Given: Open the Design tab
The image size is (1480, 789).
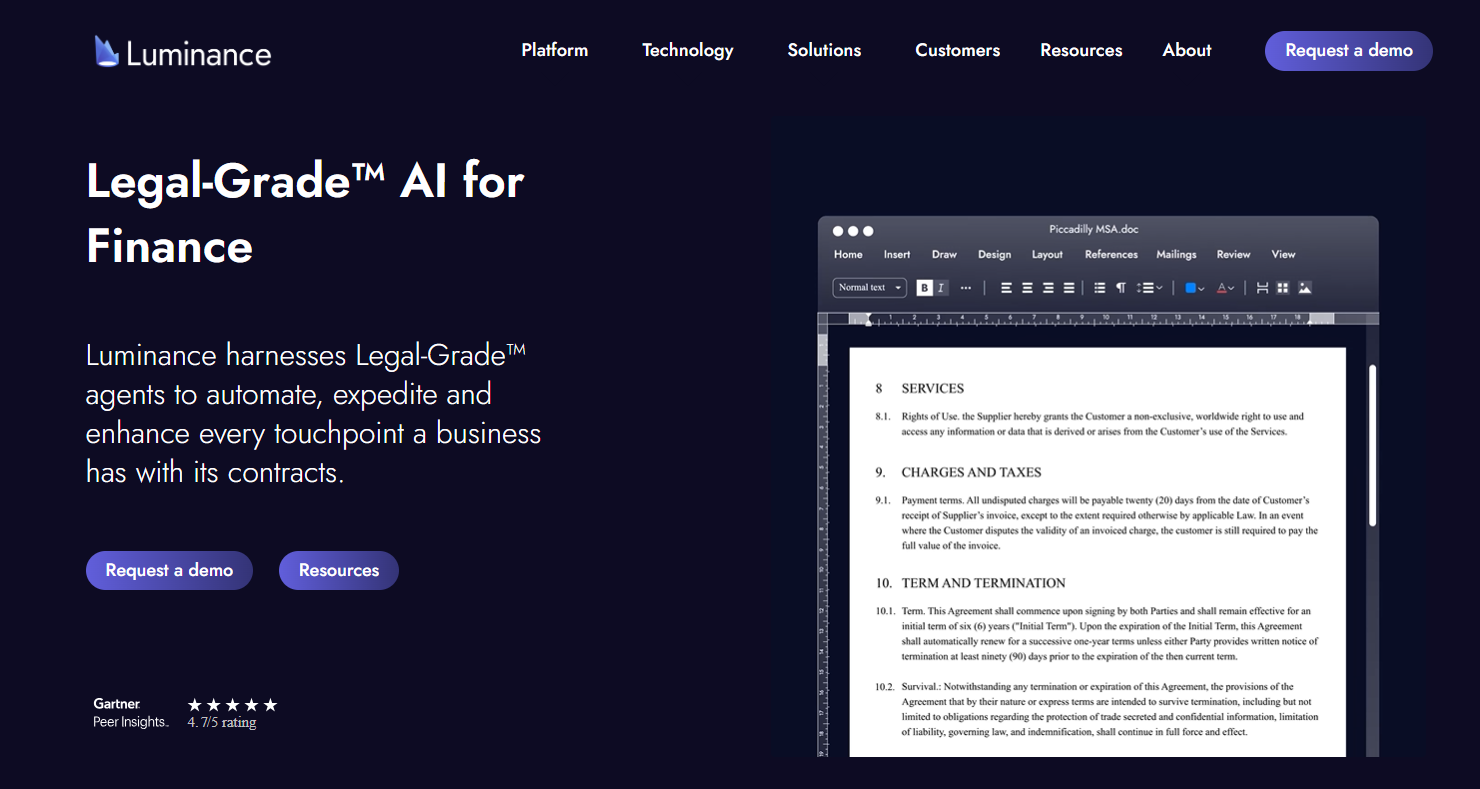Looking at the screenshot, I should click(994, 254).
